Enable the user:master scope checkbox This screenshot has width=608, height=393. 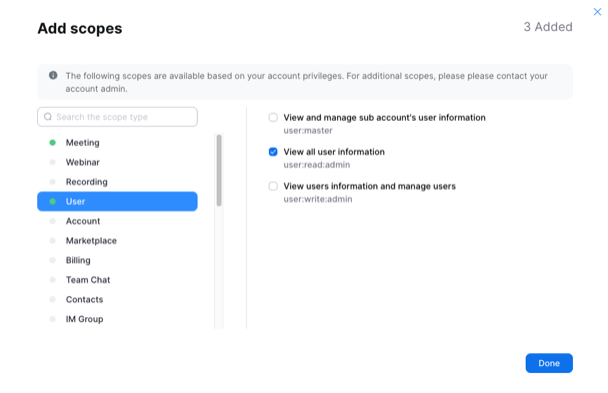click(x=273, y=117)
